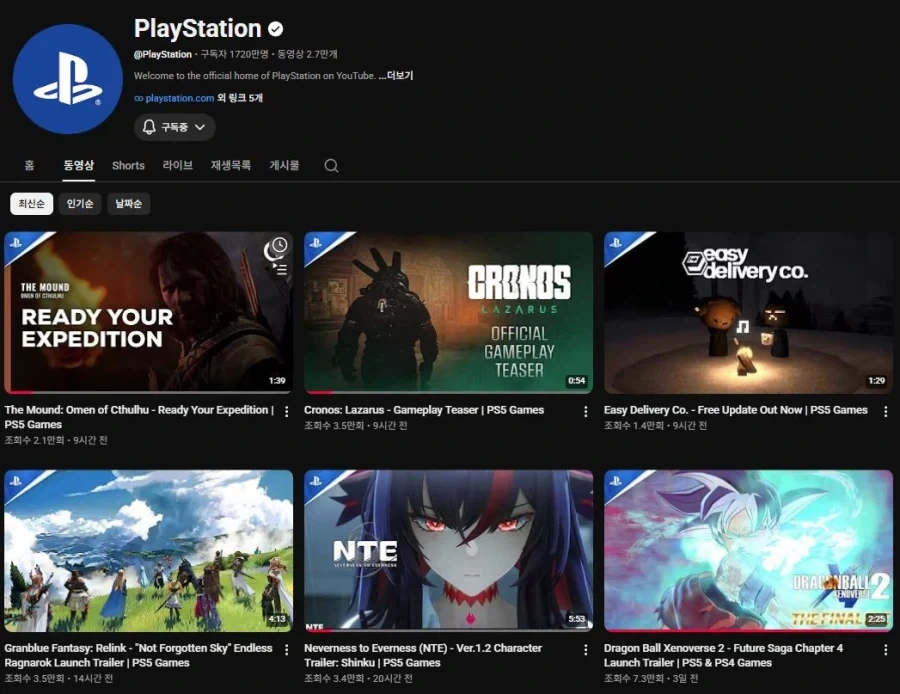Click the PlayStation channel avatar logo
Viewport: 900px width, 694px height.
coord(68,79)
